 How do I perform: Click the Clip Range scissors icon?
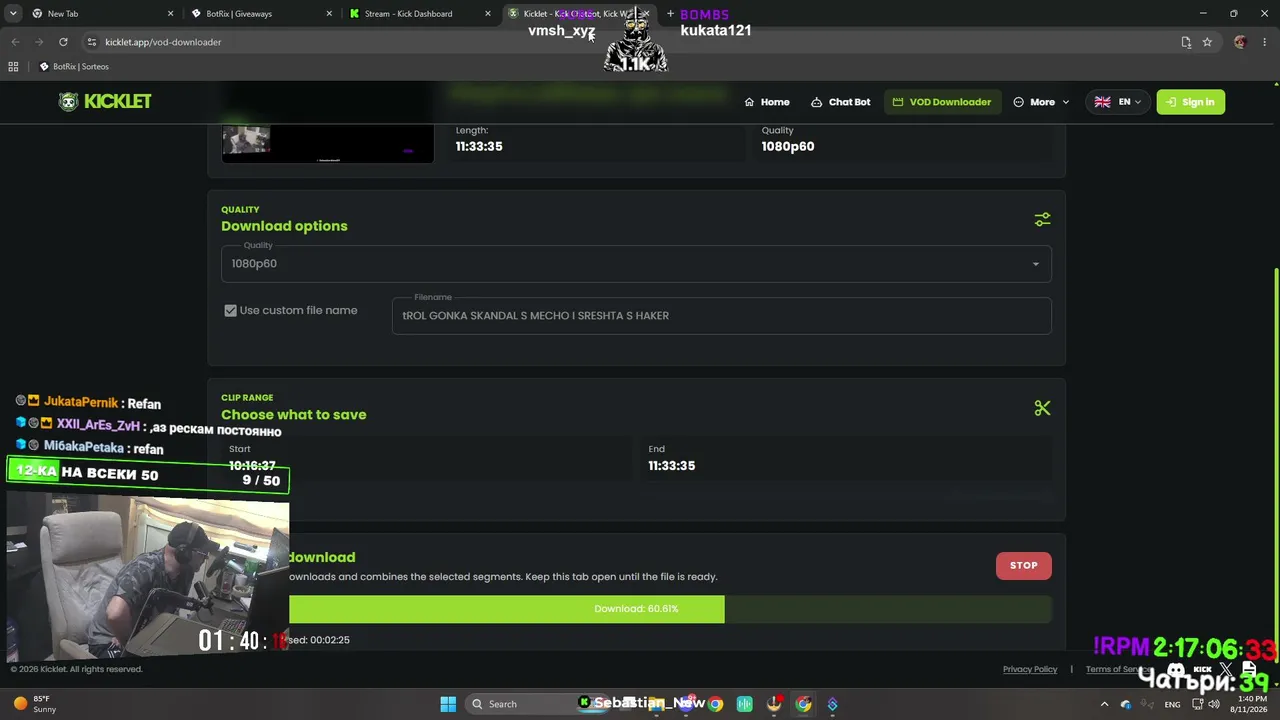point(1042,408)
